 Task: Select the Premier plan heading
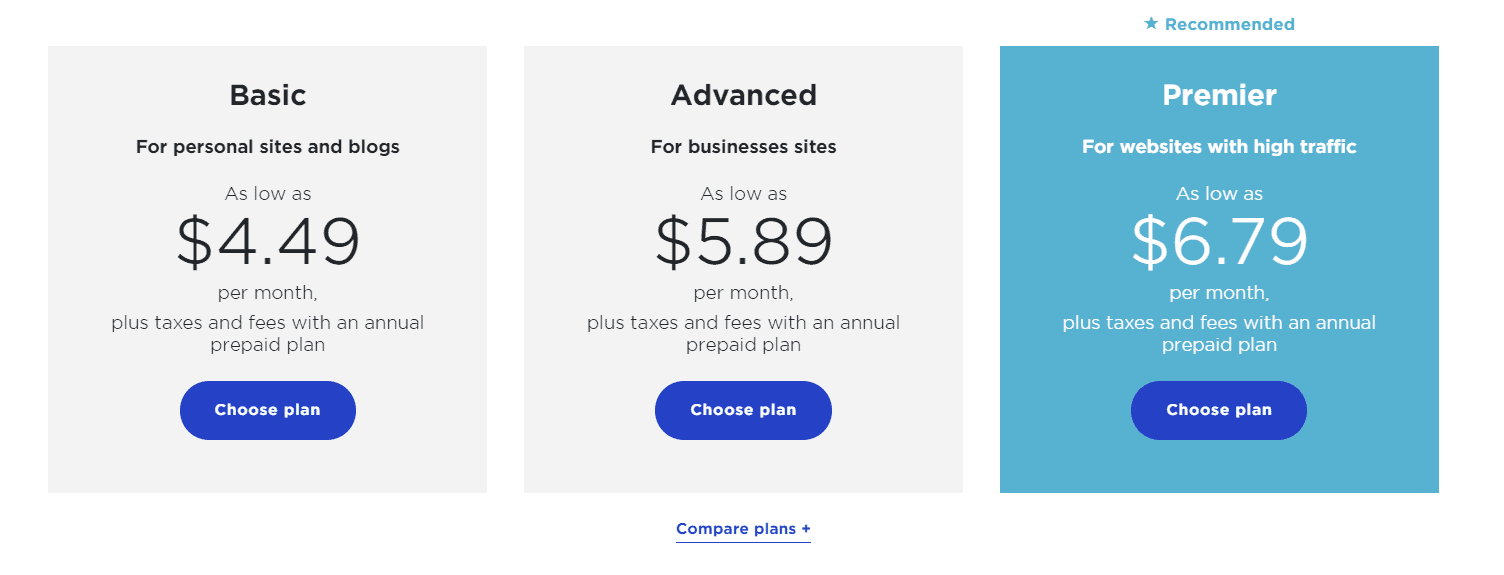pos(1219,95)
